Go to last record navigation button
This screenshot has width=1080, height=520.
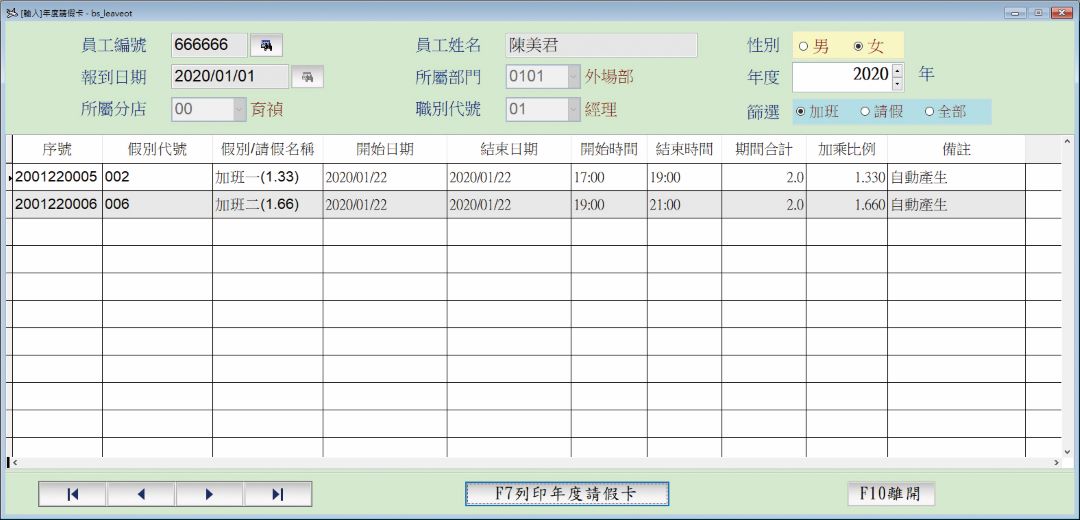[x=278, y=494]
